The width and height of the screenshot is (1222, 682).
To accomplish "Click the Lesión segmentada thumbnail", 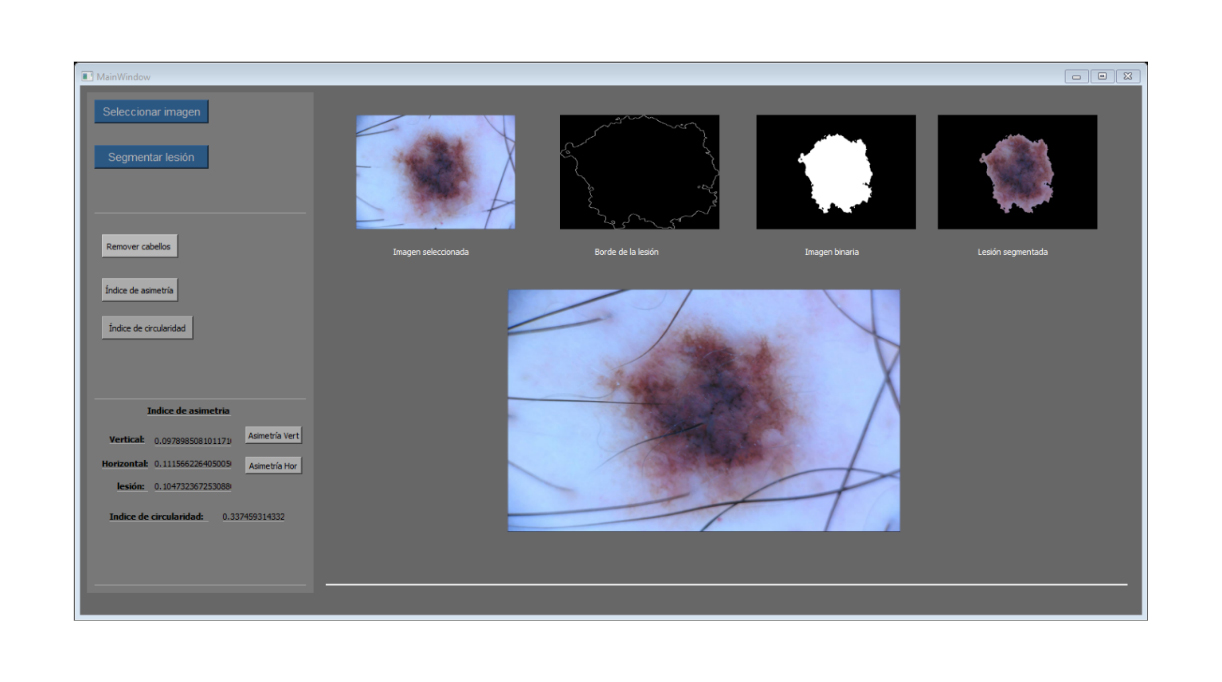I will click(x=1017, y=172).
